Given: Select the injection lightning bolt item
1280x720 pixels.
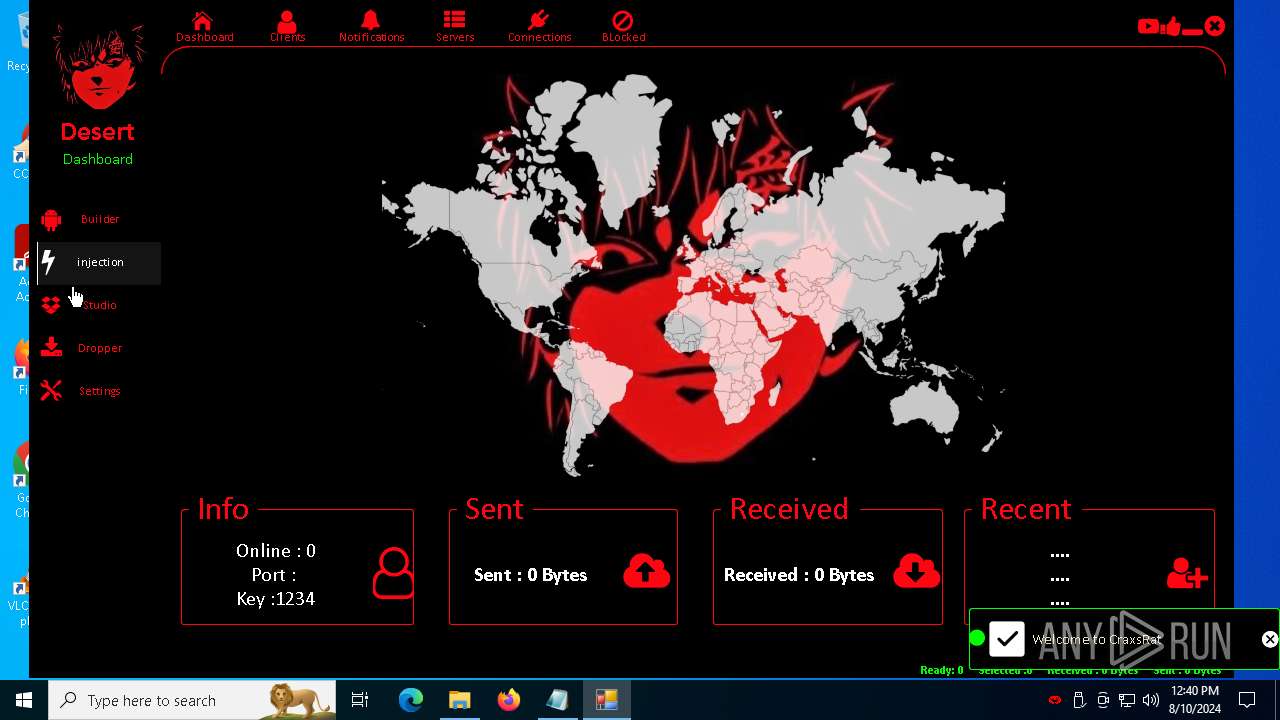Looking at the screenshot, I should click(99, 262).
